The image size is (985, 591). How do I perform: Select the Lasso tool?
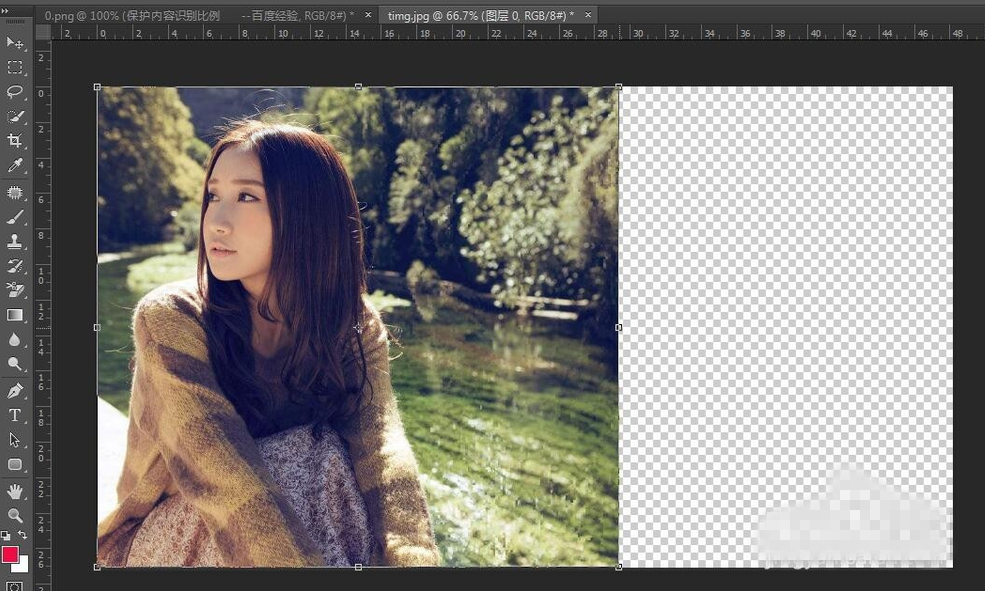[x=15, y=92]
